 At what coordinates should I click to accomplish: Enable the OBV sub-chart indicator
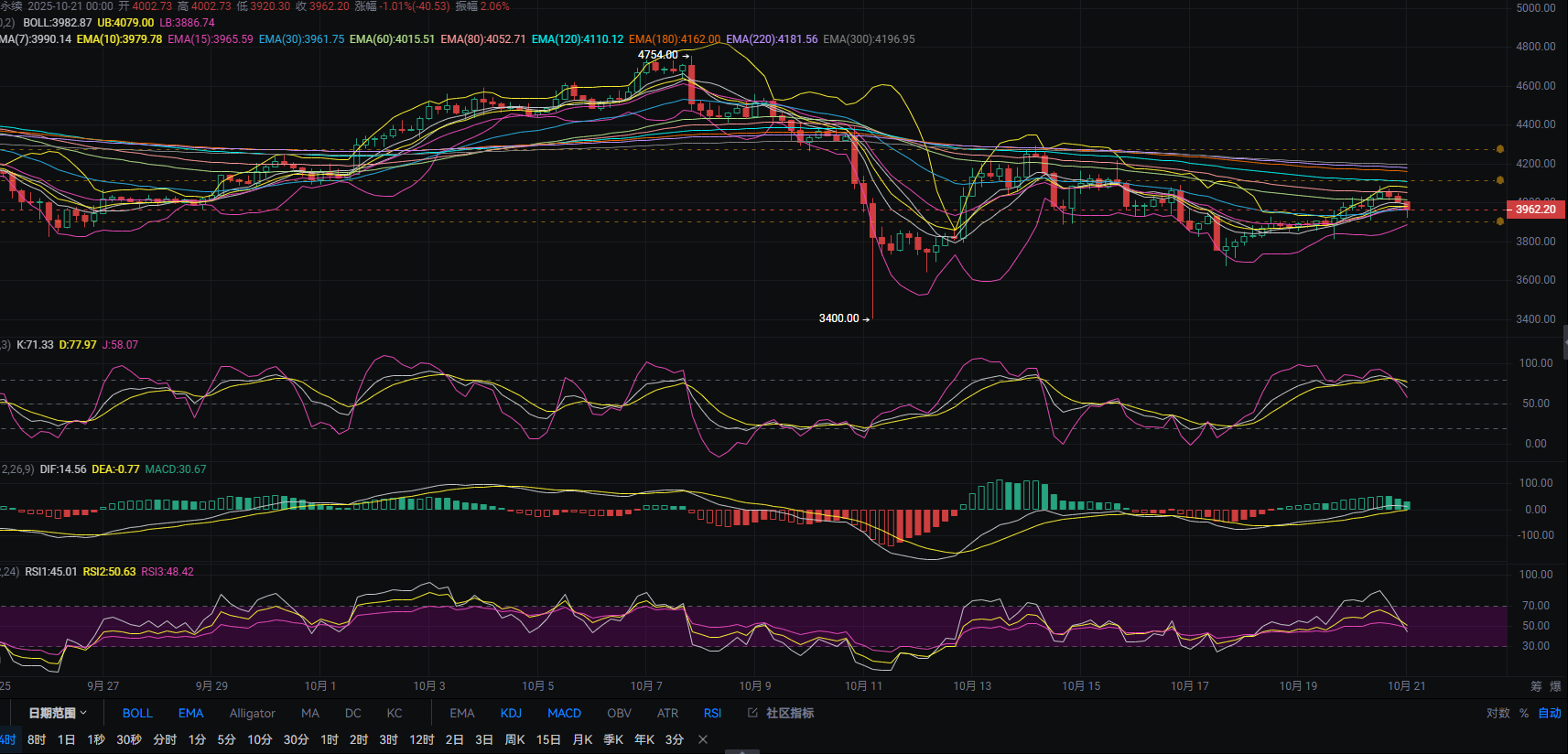coord(619,713)
